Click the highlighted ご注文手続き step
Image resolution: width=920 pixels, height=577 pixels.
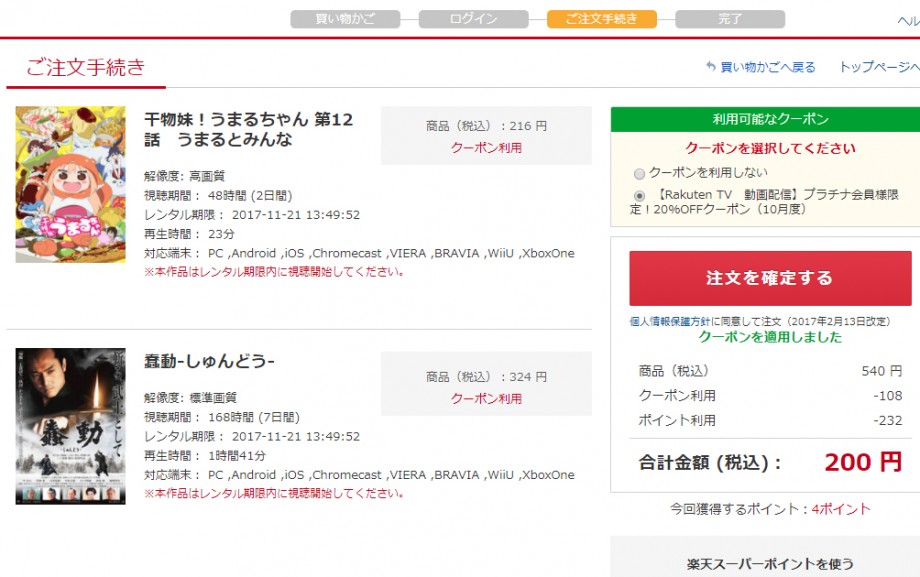tap(601, 19)
